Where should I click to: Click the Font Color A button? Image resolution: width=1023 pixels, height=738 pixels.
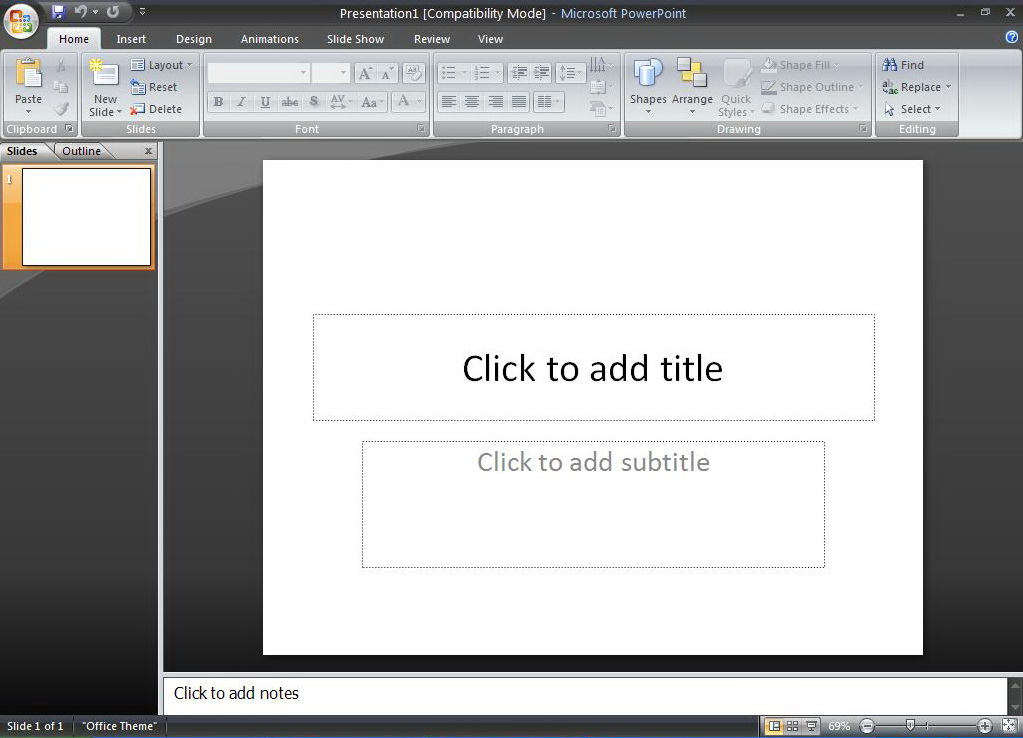pyautogui.click(x=403, y=102)
